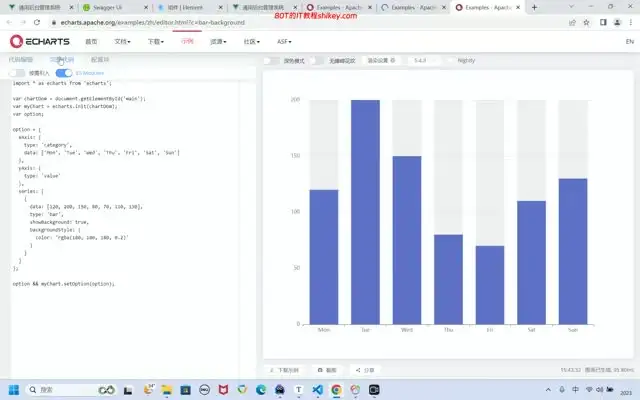
Task: Open the 示例 navigation menu item
Action: 187,42
